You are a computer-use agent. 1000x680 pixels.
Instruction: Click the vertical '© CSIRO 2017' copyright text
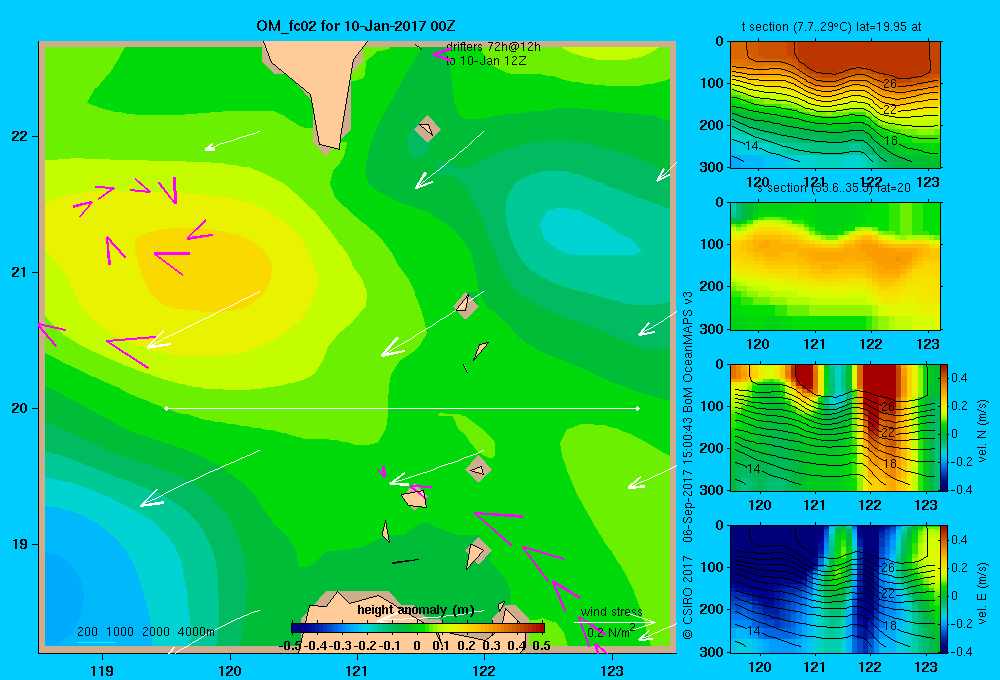pyautogui.click(x=688, y=597)
